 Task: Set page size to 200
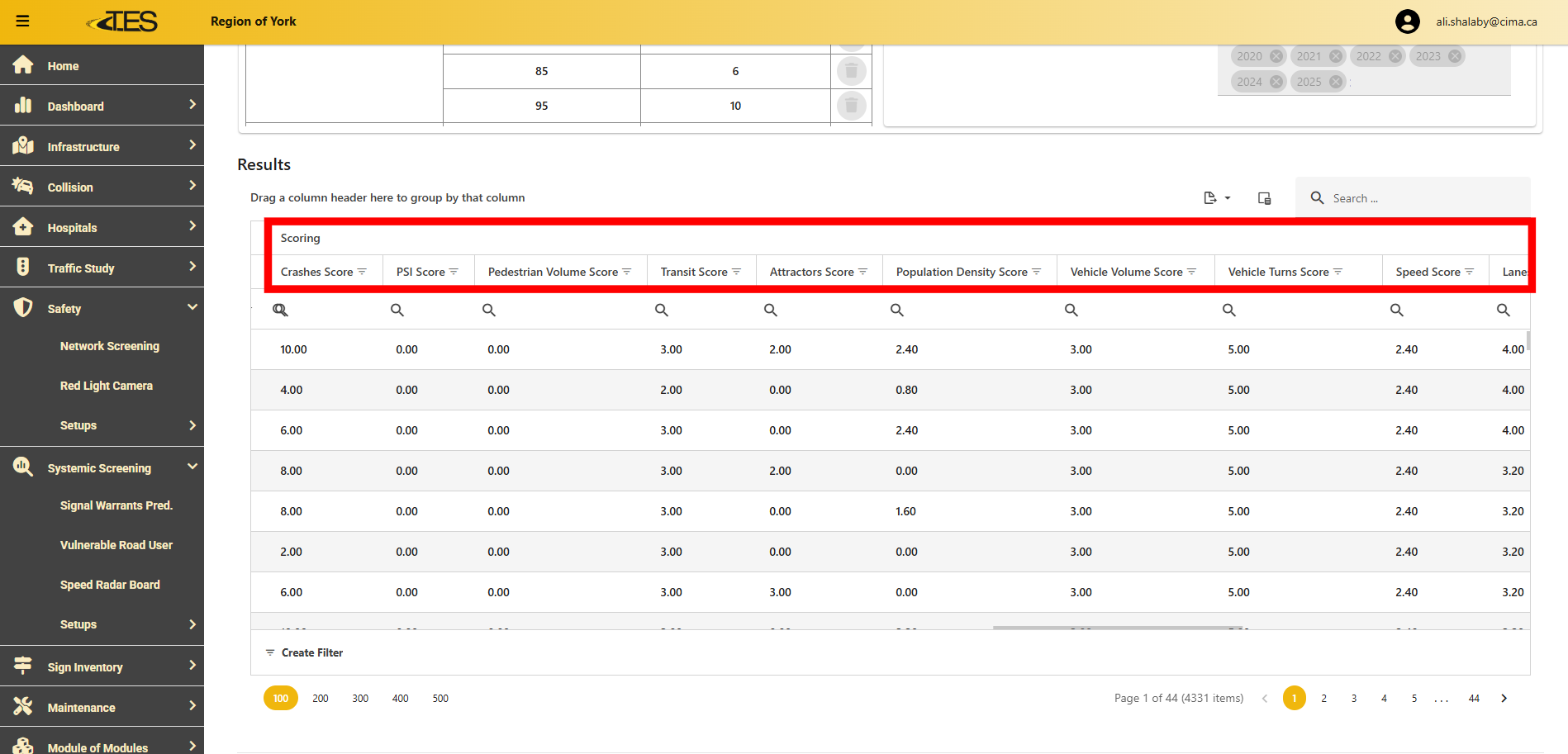click(321, 699)
